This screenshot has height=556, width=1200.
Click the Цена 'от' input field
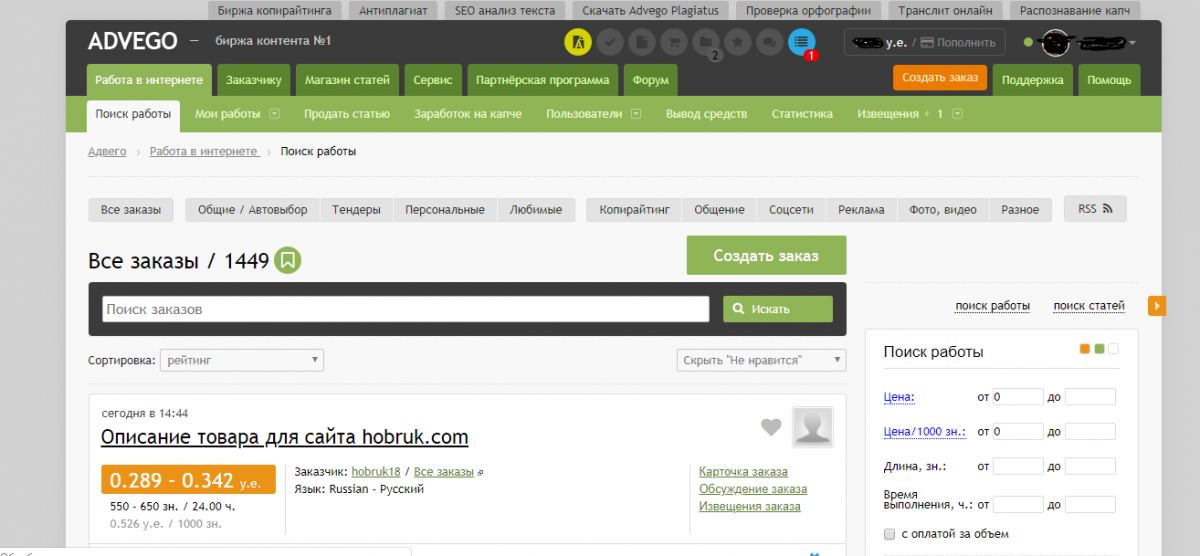coord(1018,397)
